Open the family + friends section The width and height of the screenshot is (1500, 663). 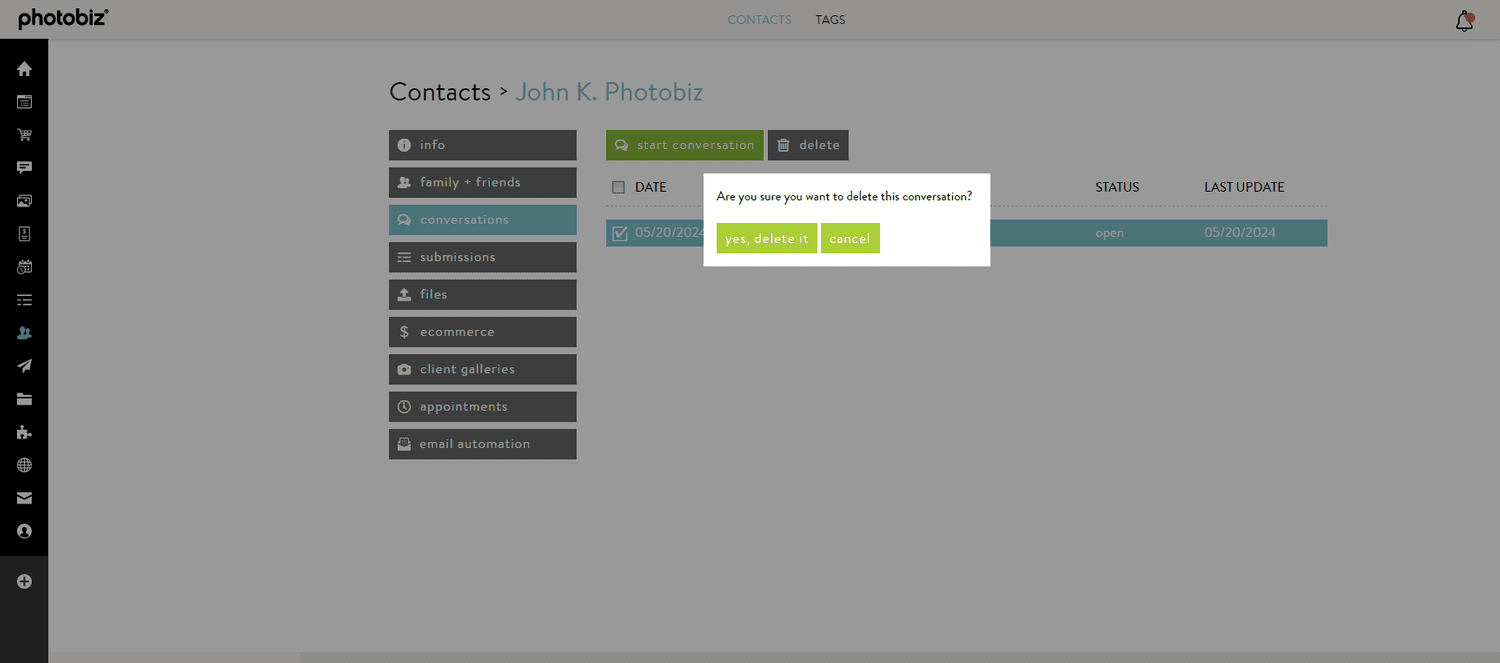483,182
